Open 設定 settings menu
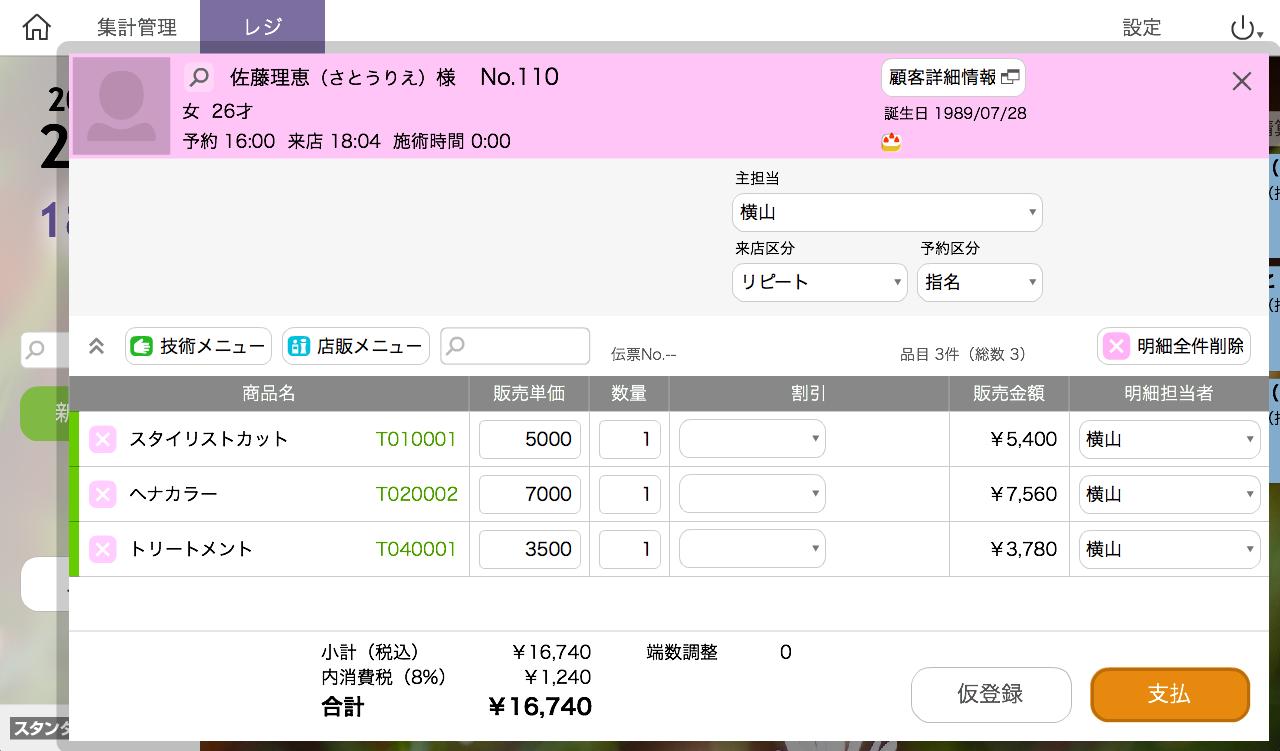 coord(1142,28)
